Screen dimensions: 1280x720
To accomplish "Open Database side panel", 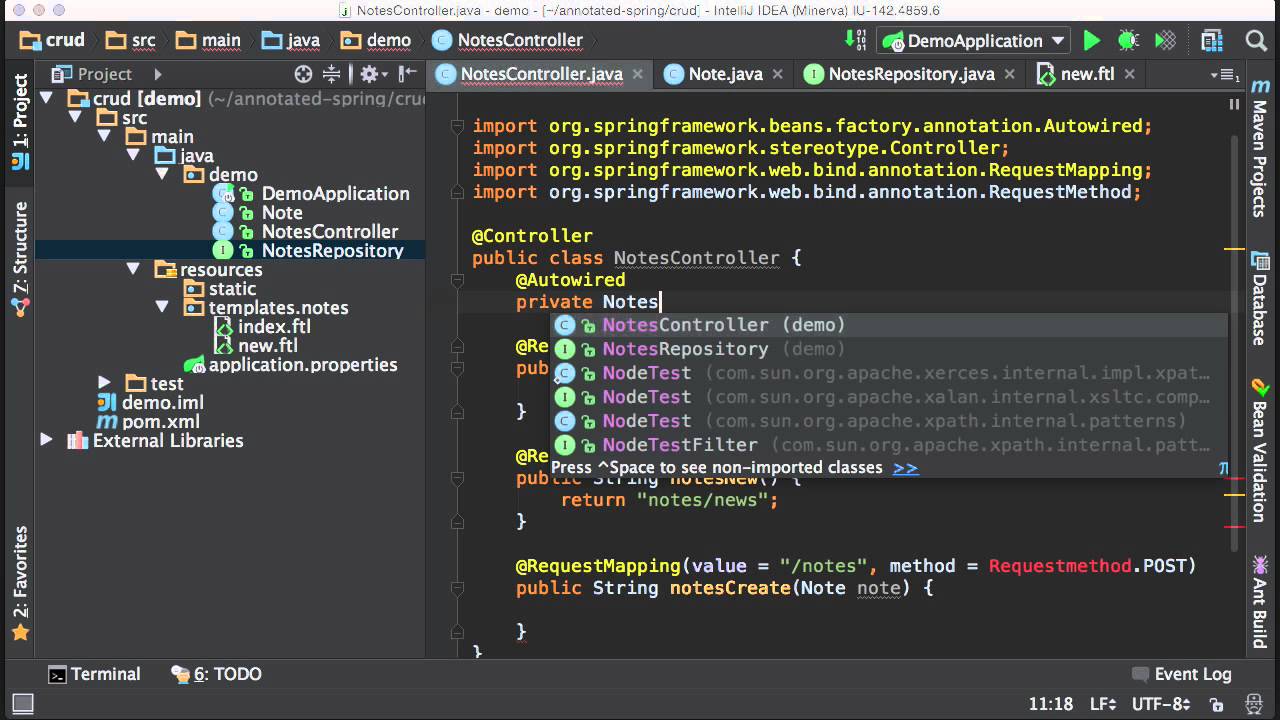I will (1260, 298).
